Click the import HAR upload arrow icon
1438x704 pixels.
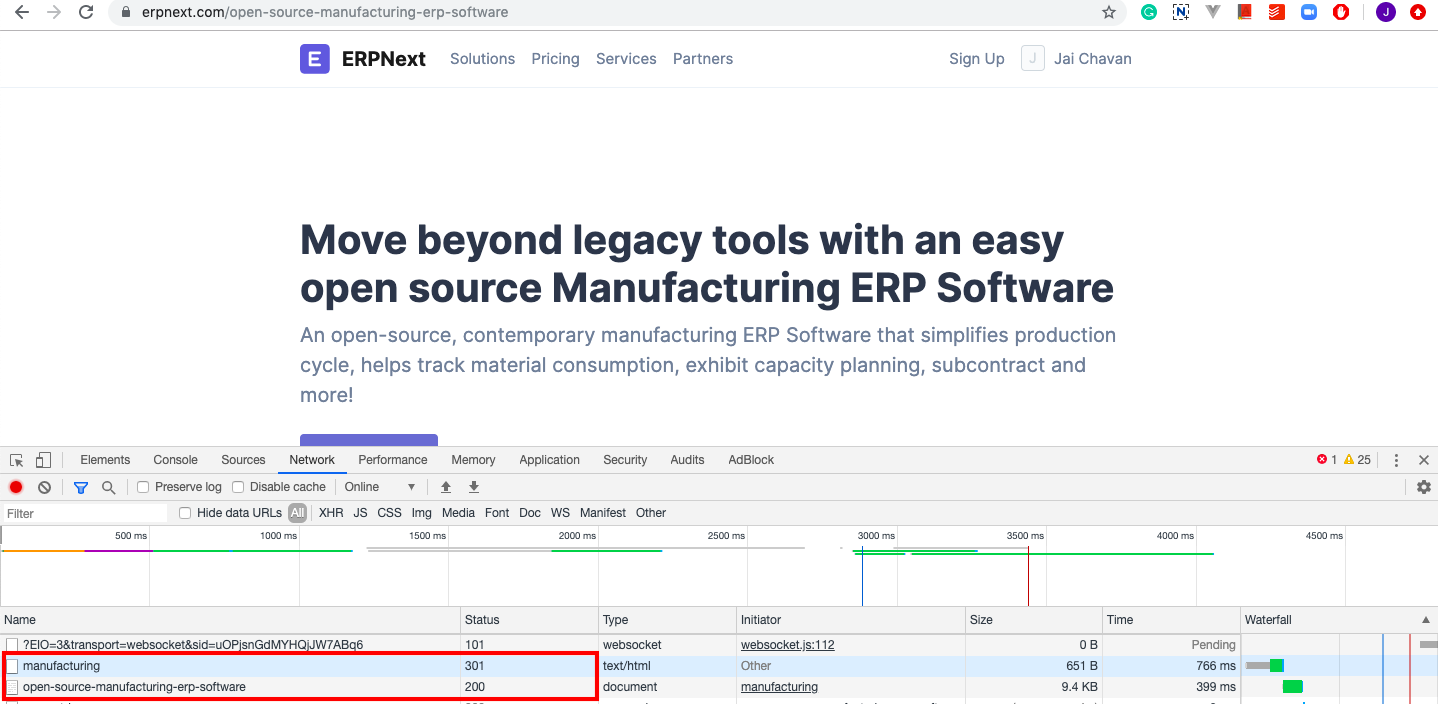446,487
